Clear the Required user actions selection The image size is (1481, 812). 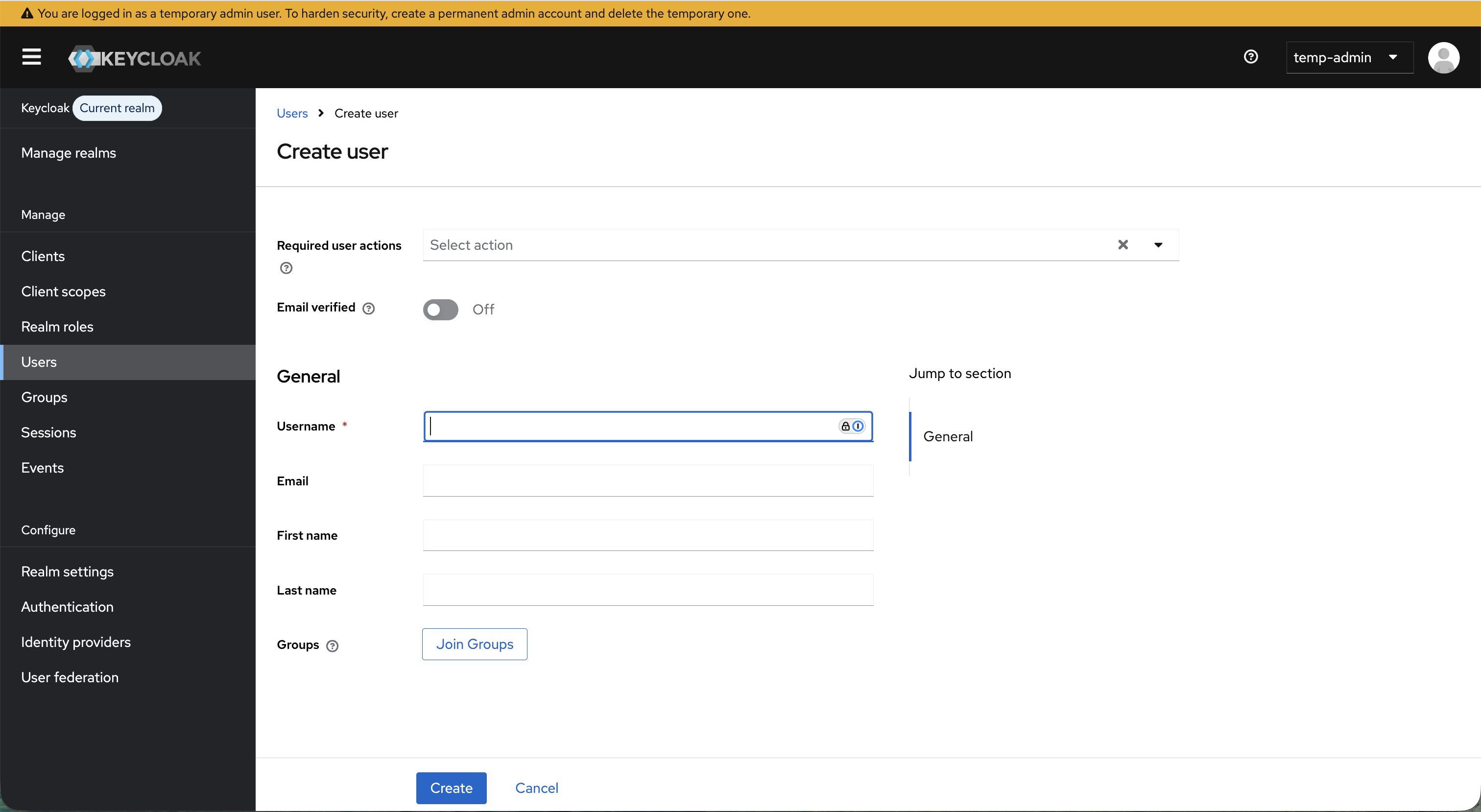pyautogui.click(x=1123, y=244)
